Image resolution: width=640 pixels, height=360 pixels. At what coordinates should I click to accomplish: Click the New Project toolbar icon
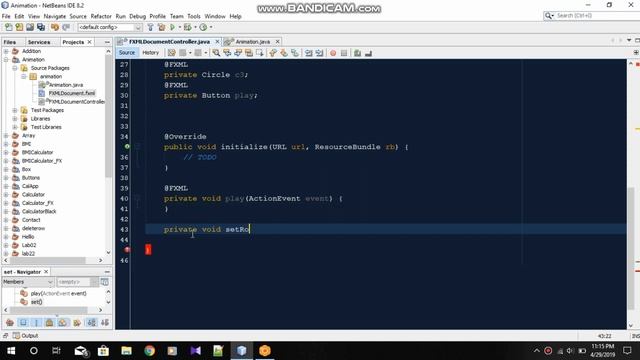coord(19,27)
